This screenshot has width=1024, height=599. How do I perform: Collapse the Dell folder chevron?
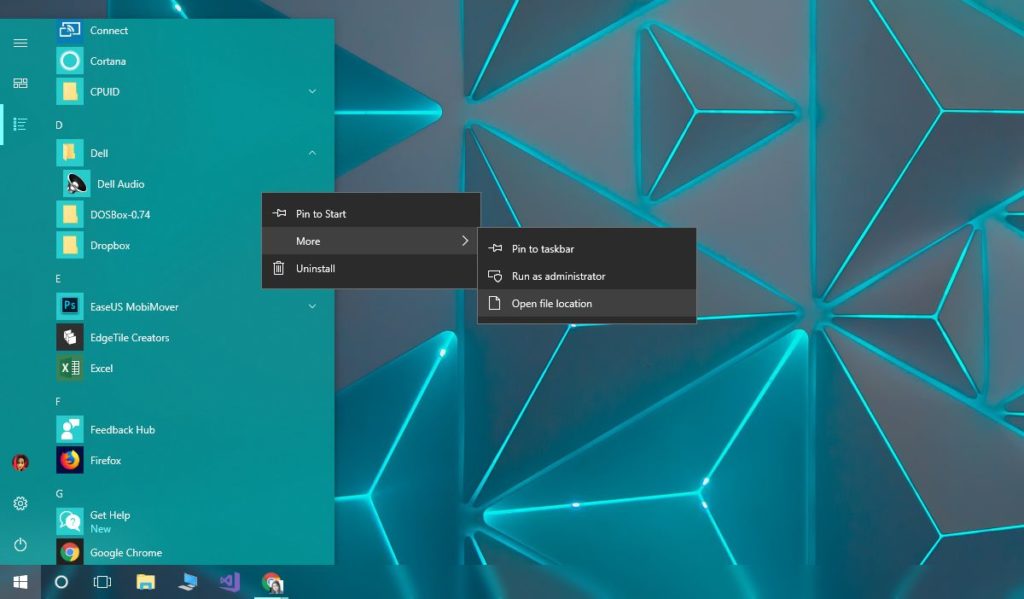(312, 153)
